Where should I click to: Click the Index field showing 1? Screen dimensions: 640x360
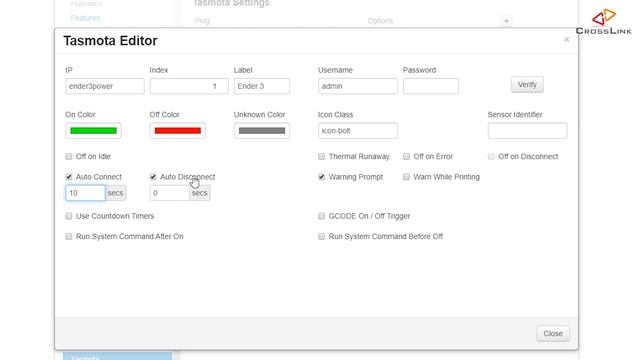(x=189, y=86)
